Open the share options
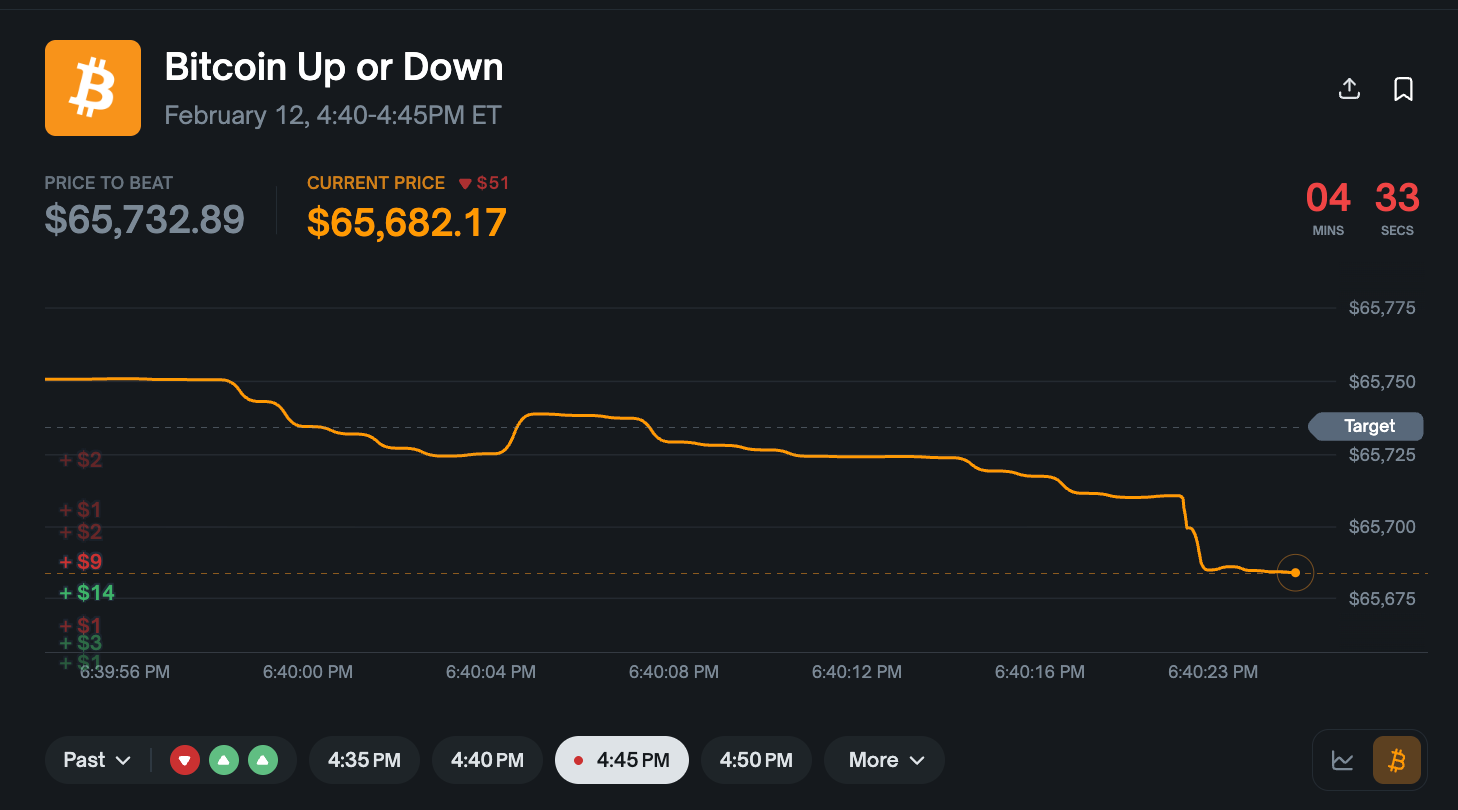The image size is (1458, 810). tap(1349, 89)
